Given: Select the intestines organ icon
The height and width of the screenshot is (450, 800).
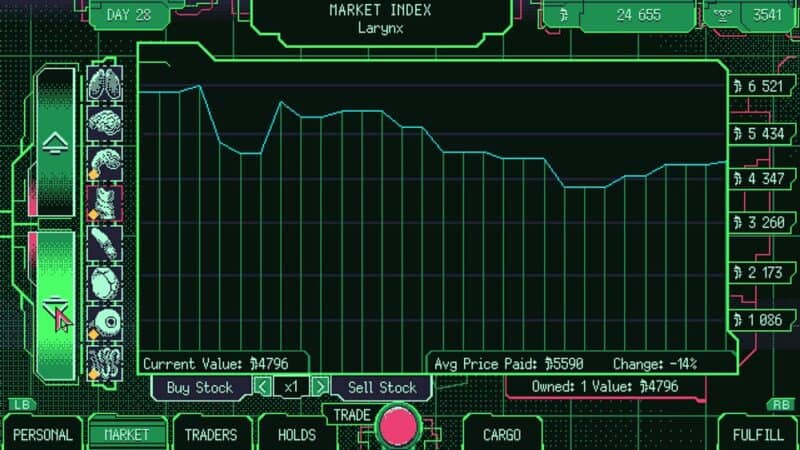Looking at the screenshot, I should (x=105, y=361).
